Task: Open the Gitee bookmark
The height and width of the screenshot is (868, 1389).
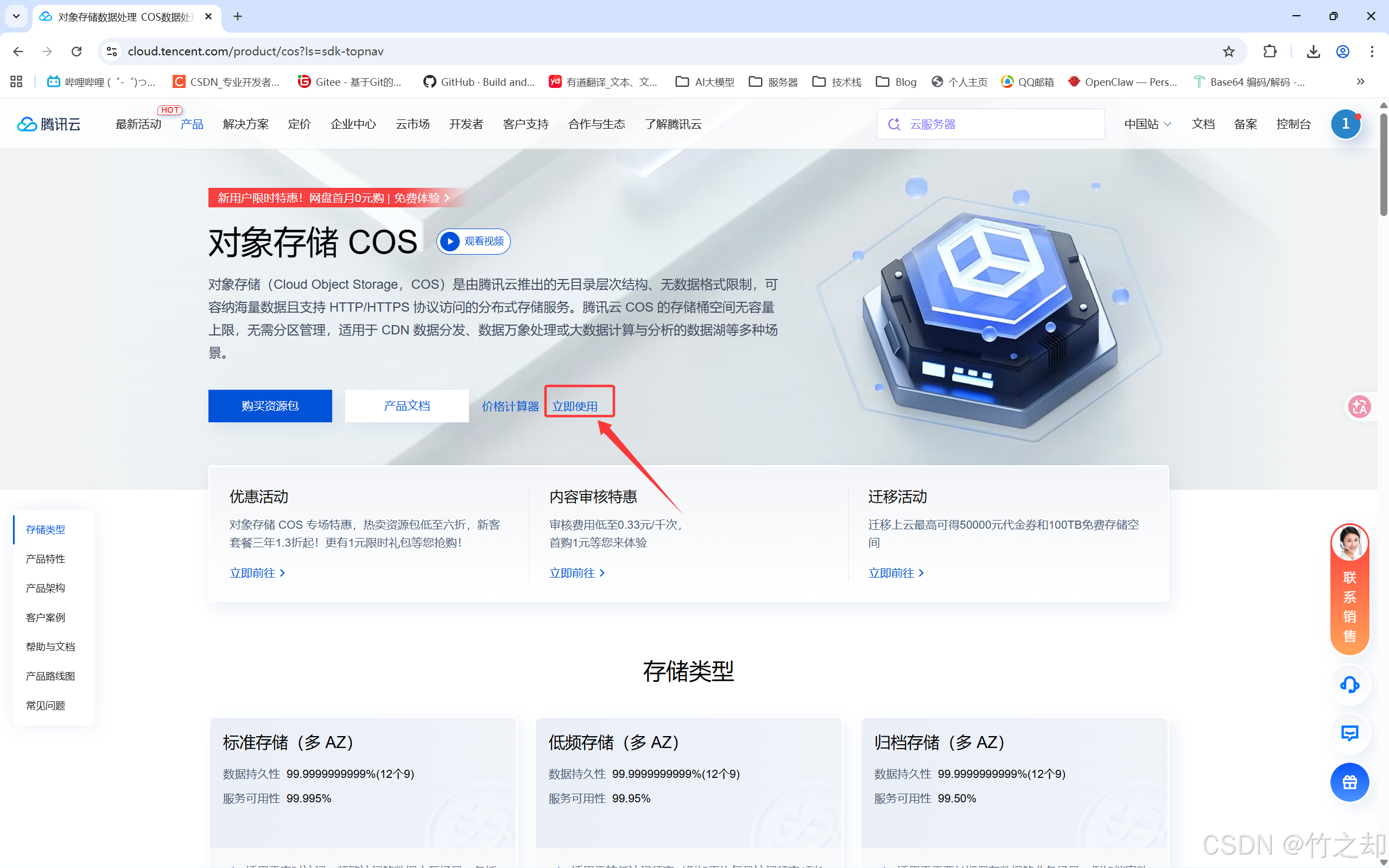Action: 350,82
